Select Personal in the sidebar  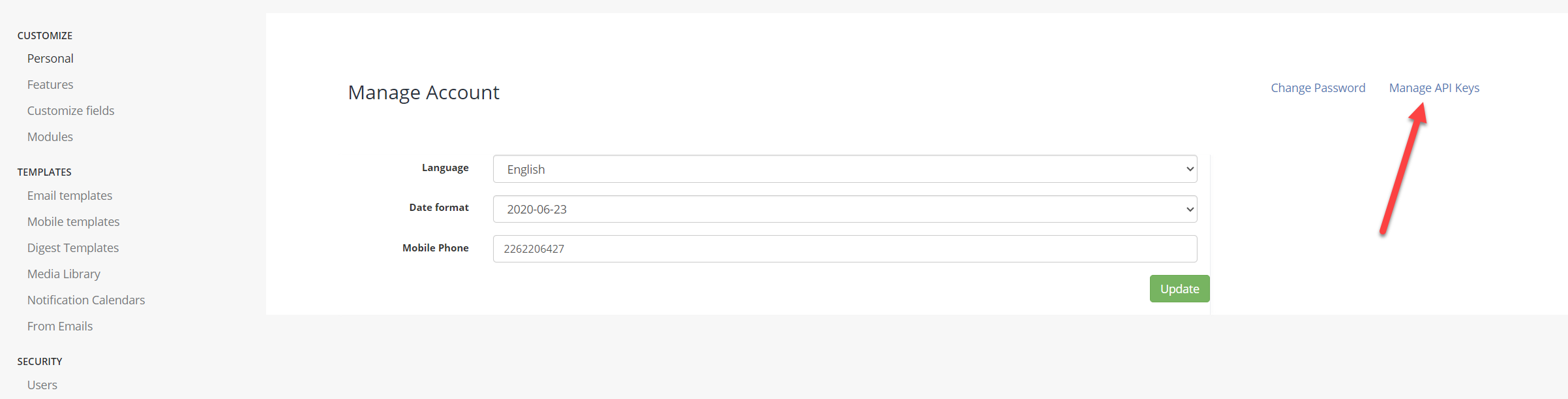click(x=50, y=58)
